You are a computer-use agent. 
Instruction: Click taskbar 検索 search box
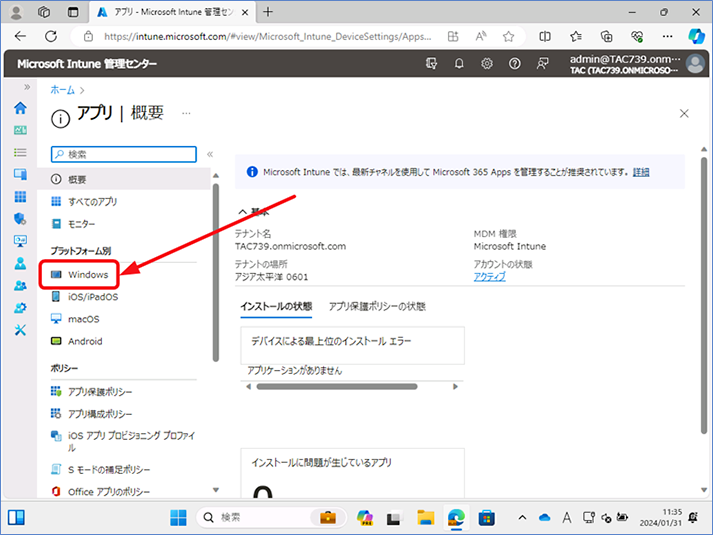(x=271, y=518)
